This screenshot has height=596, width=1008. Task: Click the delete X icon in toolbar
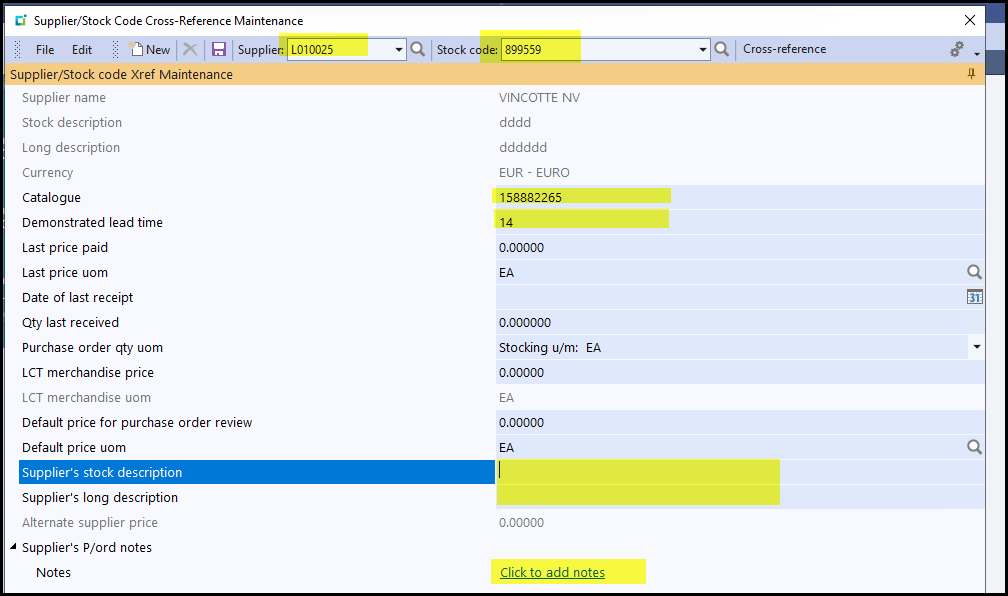coord(190,49)
